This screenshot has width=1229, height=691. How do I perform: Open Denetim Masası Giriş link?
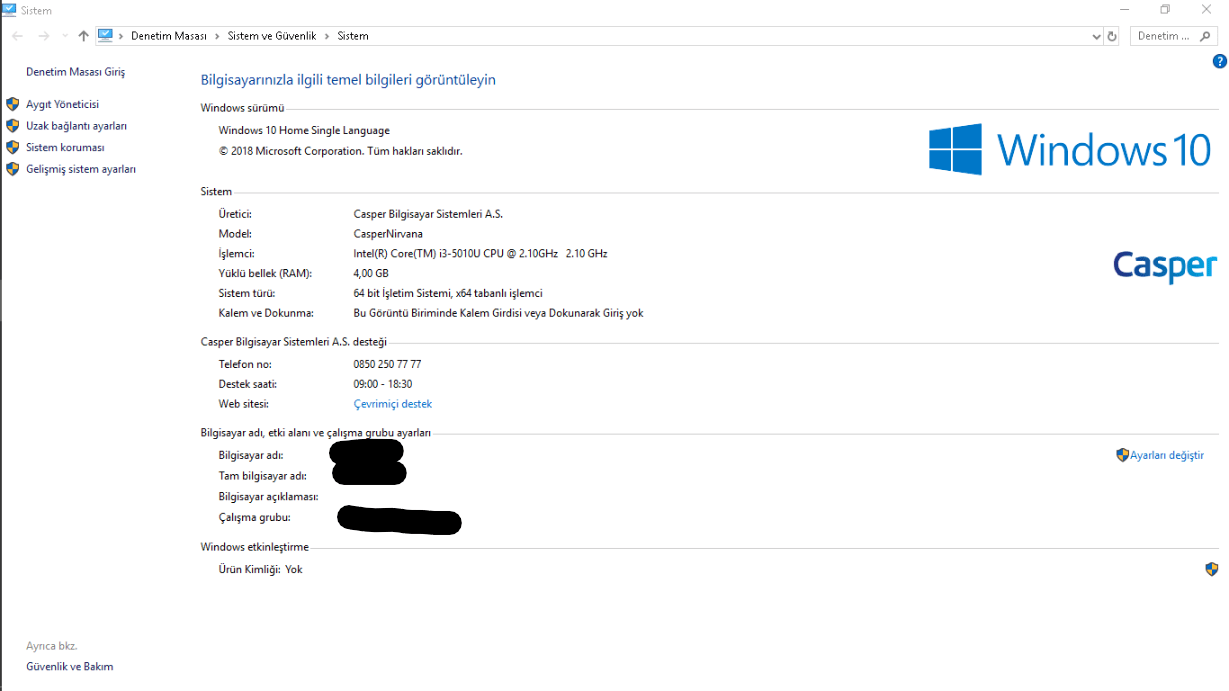(76, 72)
